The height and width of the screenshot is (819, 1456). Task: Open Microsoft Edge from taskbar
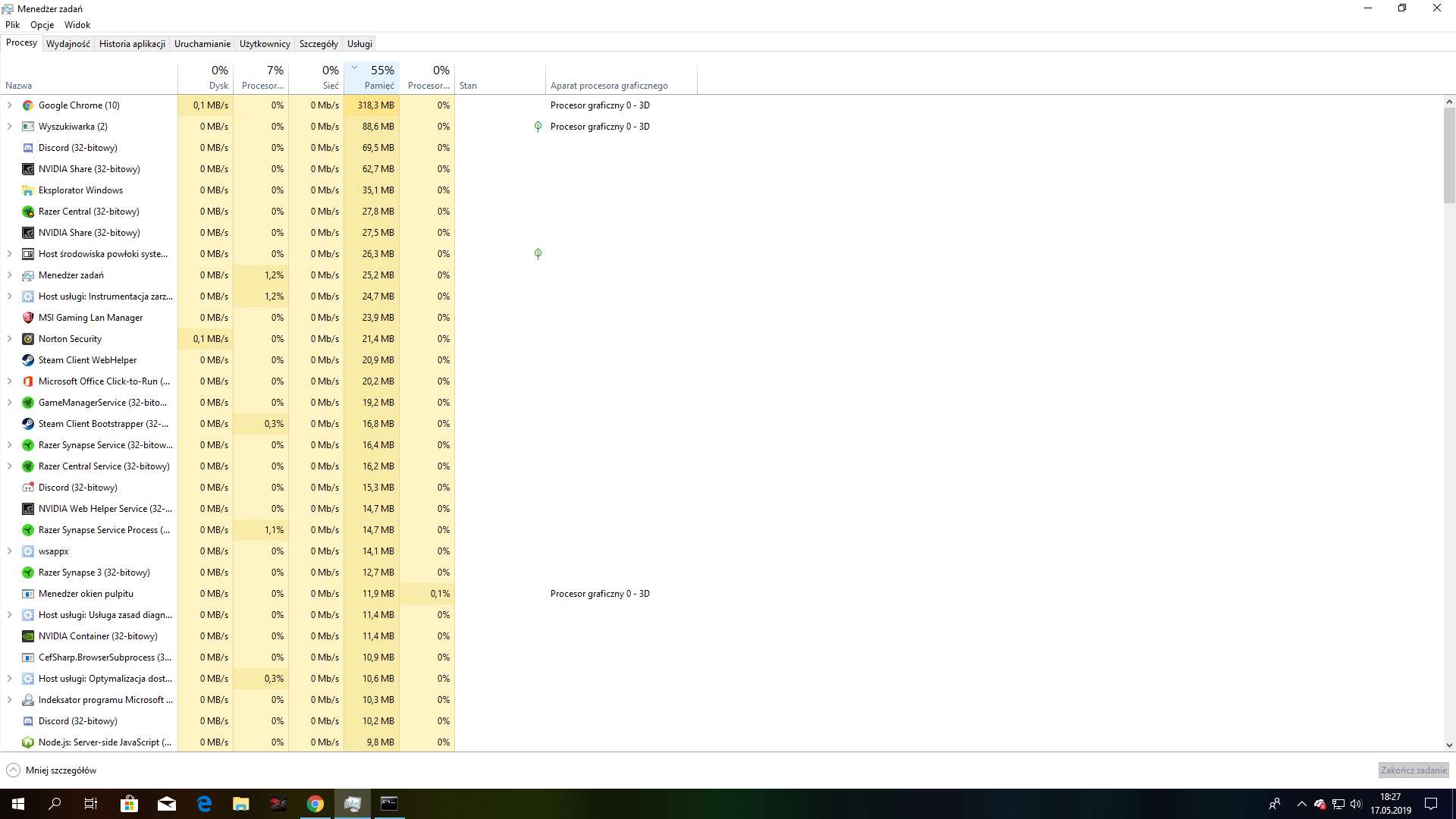tap(204, 804)
